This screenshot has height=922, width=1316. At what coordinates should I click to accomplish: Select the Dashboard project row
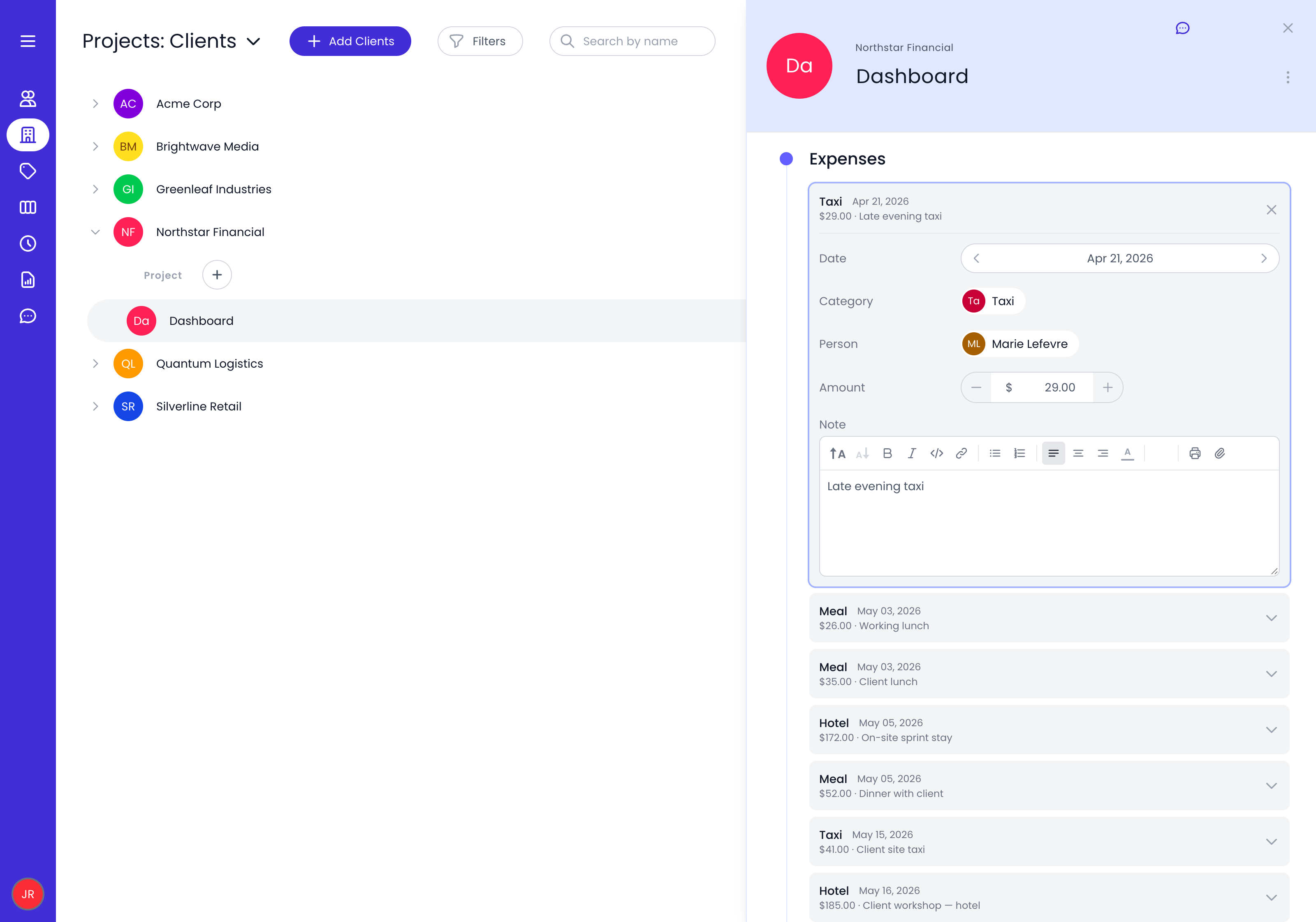pos(417,321)
